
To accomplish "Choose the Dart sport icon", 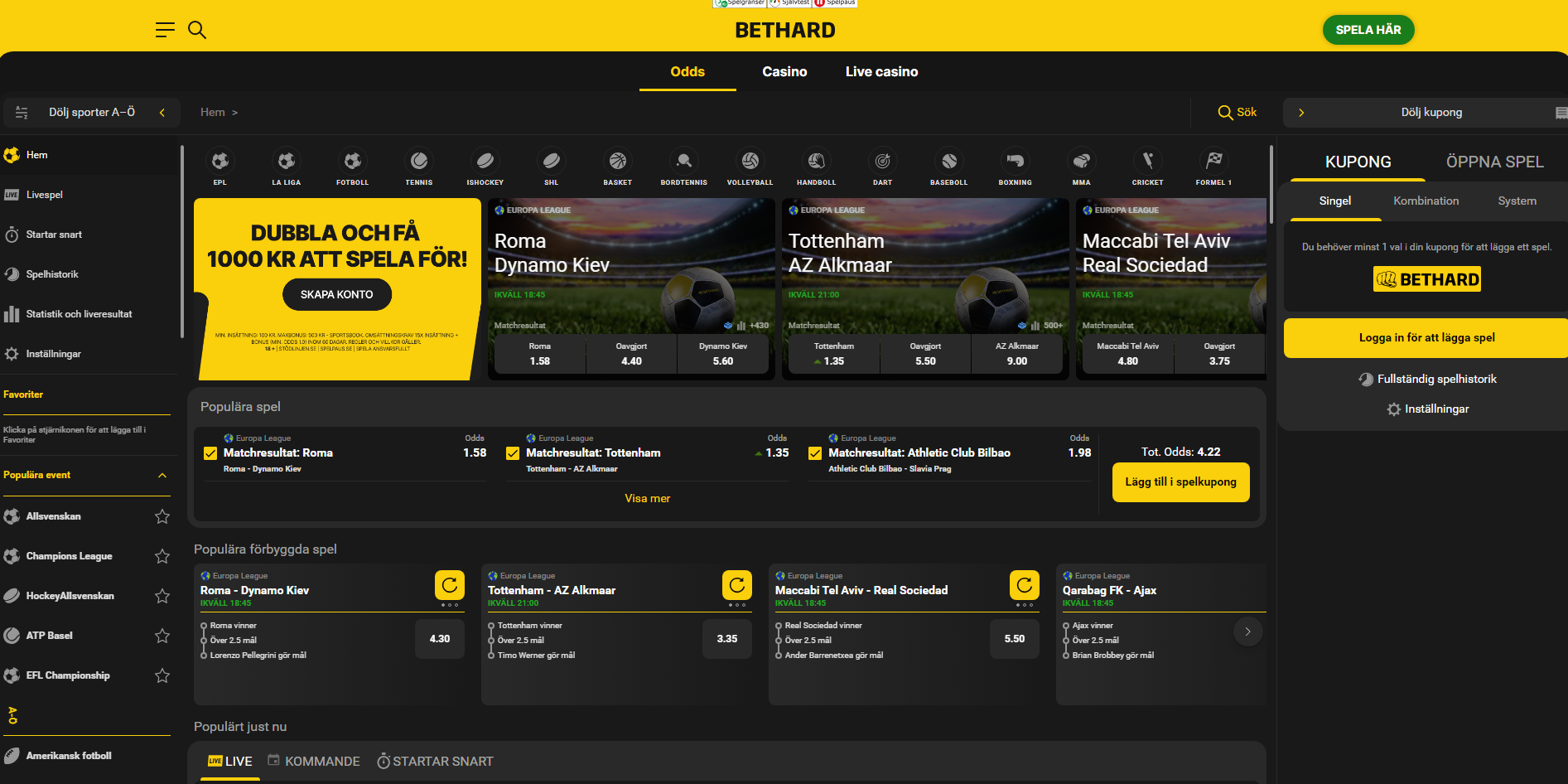I will point(883,161).
